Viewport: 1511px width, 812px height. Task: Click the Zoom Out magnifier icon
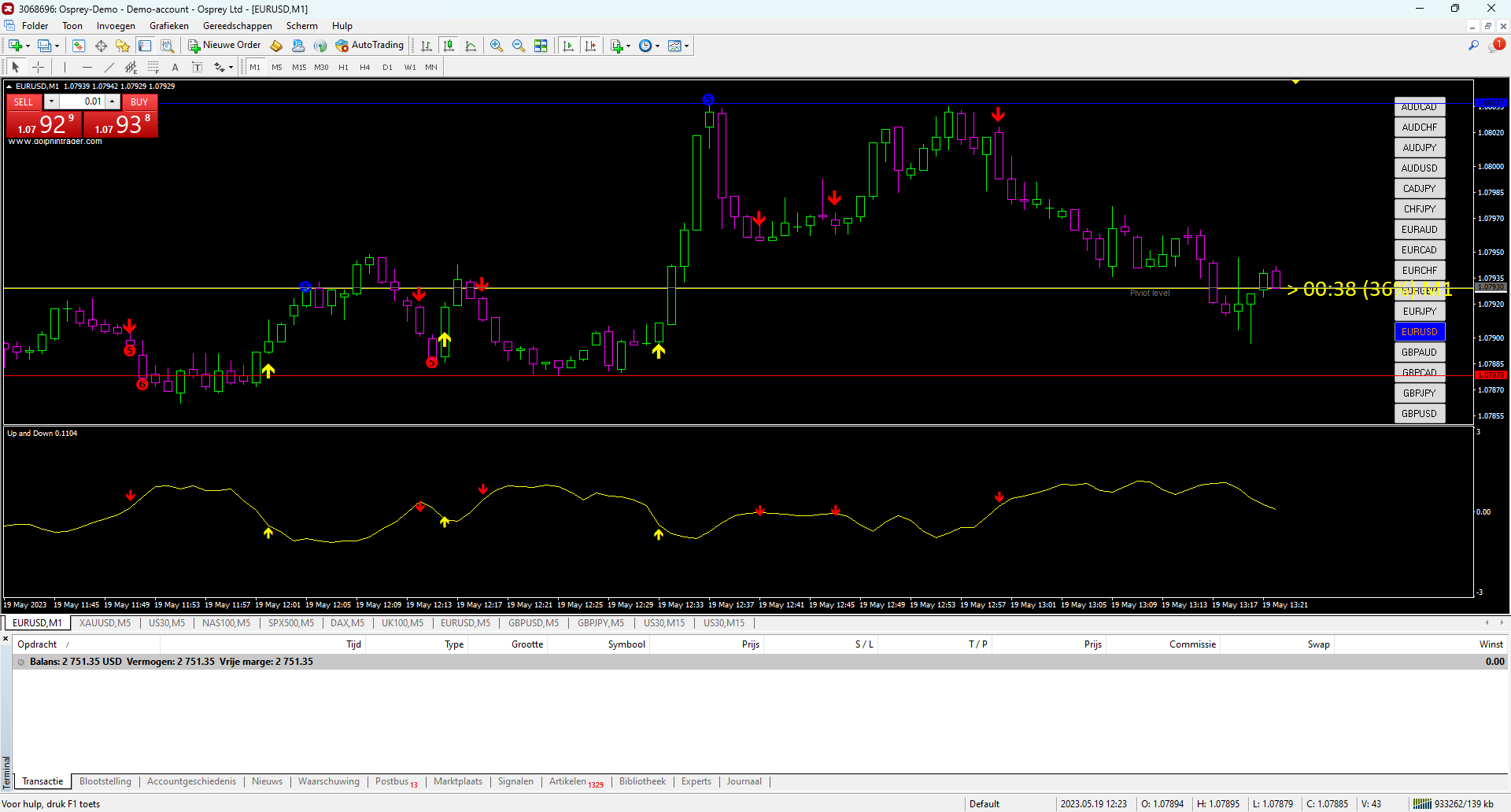click(x=518, y=46)
